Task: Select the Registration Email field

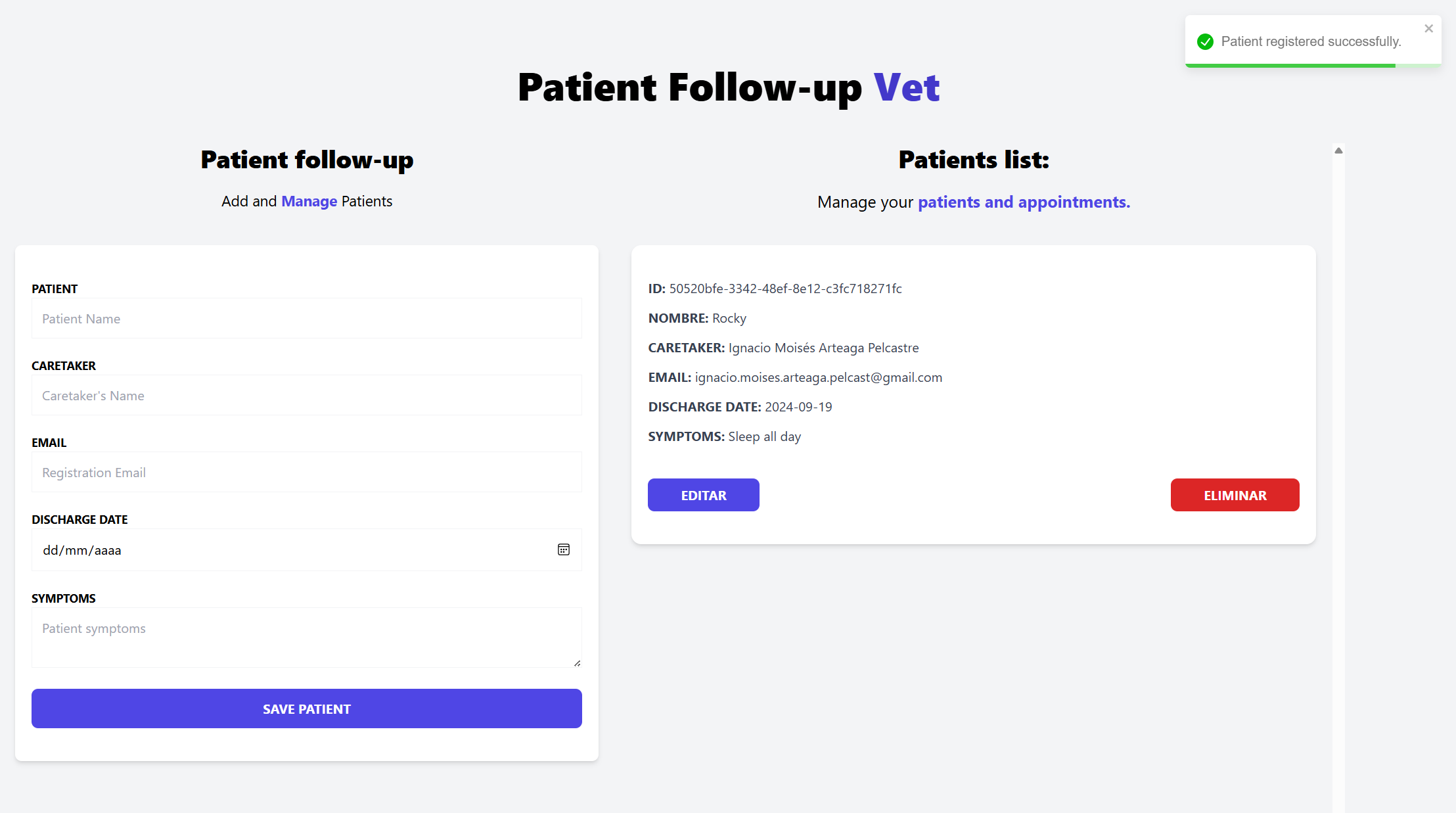Action: coord(307,473)
